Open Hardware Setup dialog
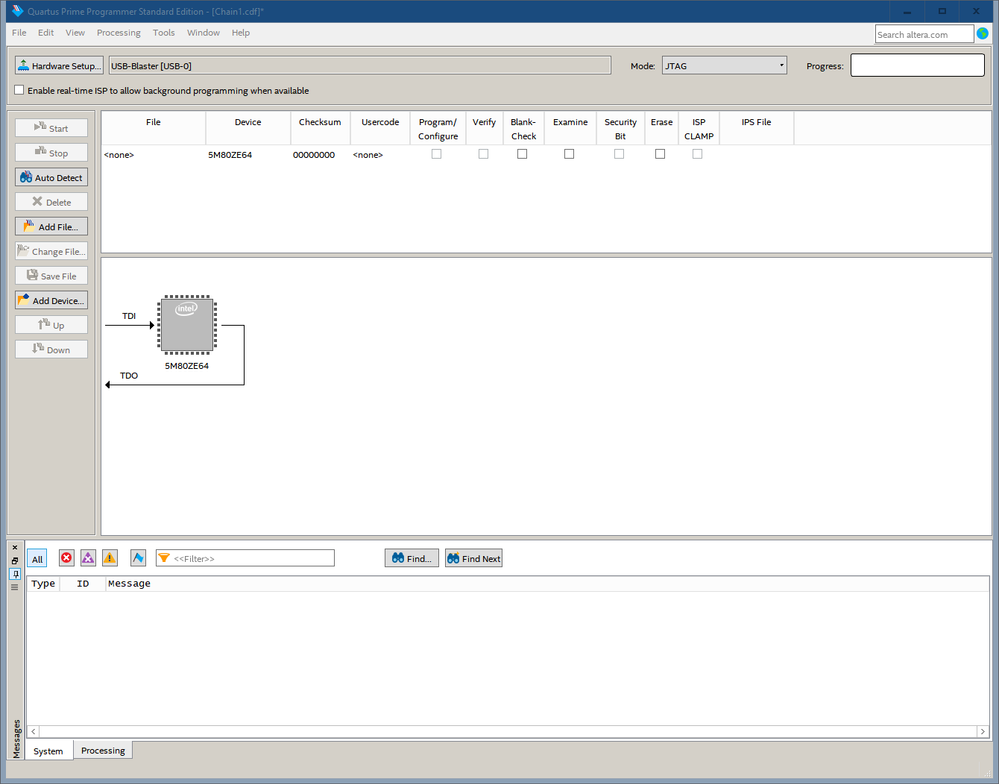The image size is (999, 784). pyautogui.click(x=59, y=66)
